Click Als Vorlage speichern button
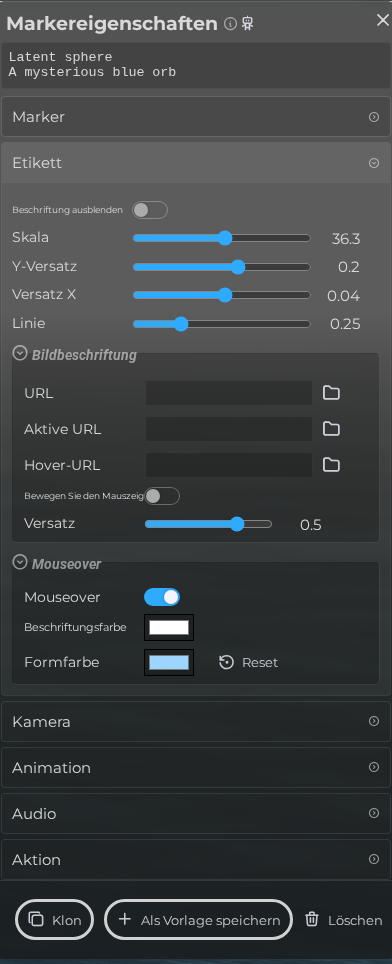This screenshot has width=392, height=964. tap(198, 920)
